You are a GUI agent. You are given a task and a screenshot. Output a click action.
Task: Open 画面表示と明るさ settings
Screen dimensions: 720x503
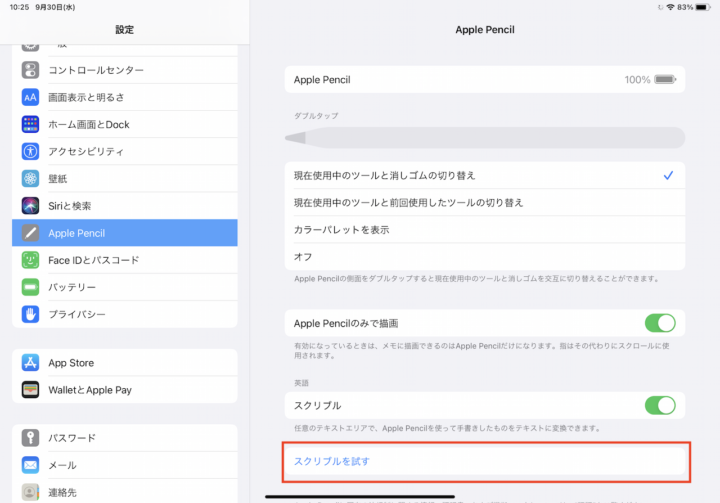click(x=125, y=97)
